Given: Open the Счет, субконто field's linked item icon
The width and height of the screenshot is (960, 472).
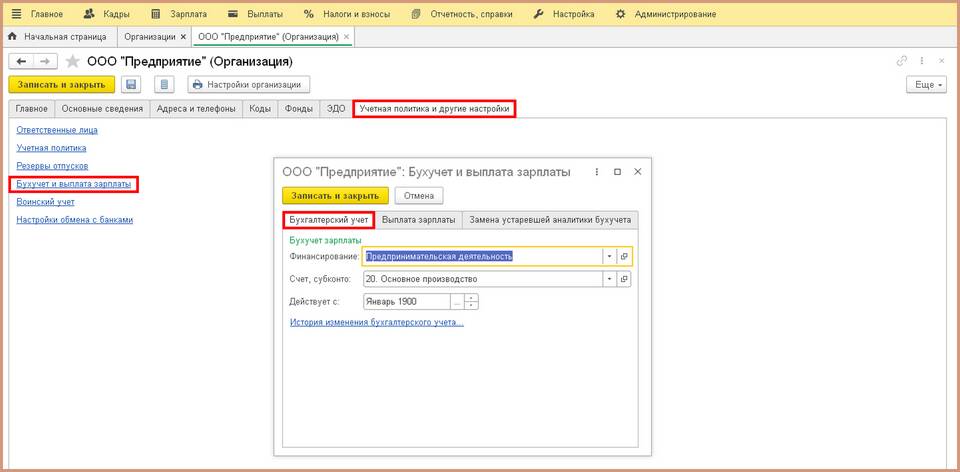Looking at the screenshot, I should (x=624, y=279).
